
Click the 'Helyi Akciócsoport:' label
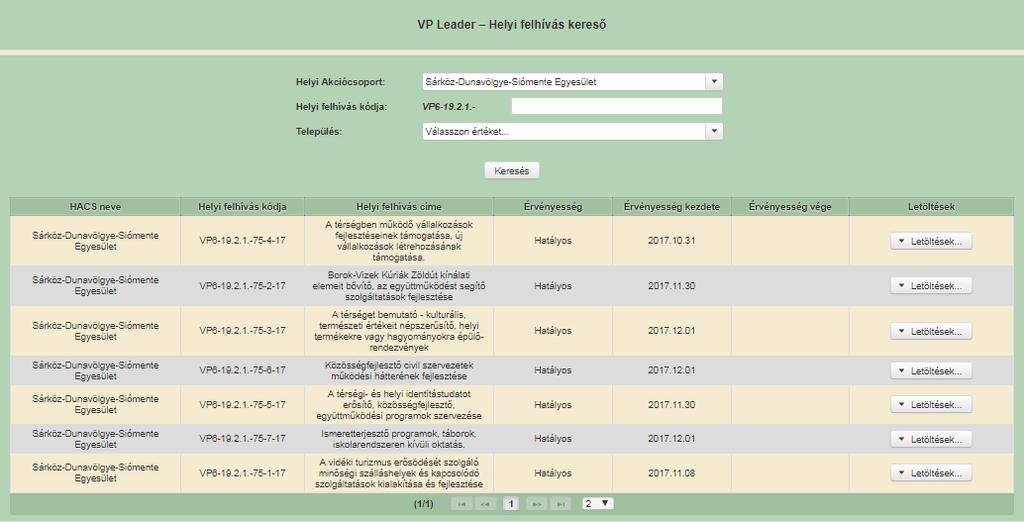[x=340, y=82]
